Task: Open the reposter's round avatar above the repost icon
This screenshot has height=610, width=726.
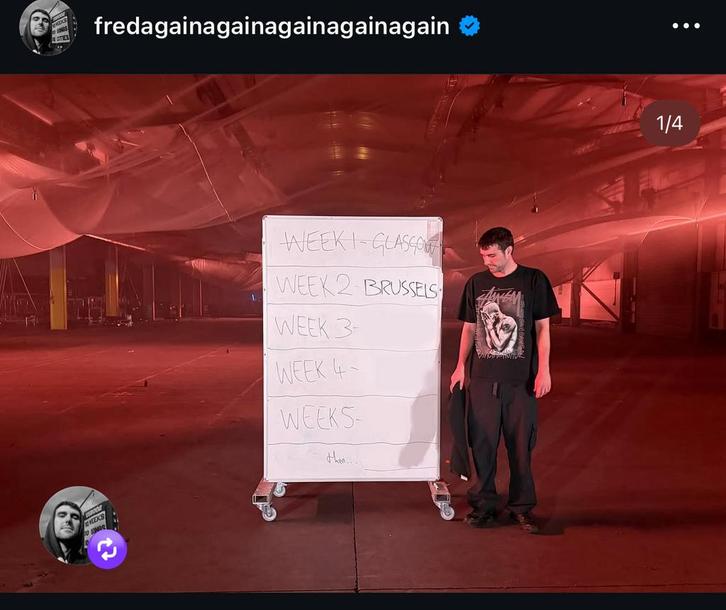Action: tap(77, 525)
